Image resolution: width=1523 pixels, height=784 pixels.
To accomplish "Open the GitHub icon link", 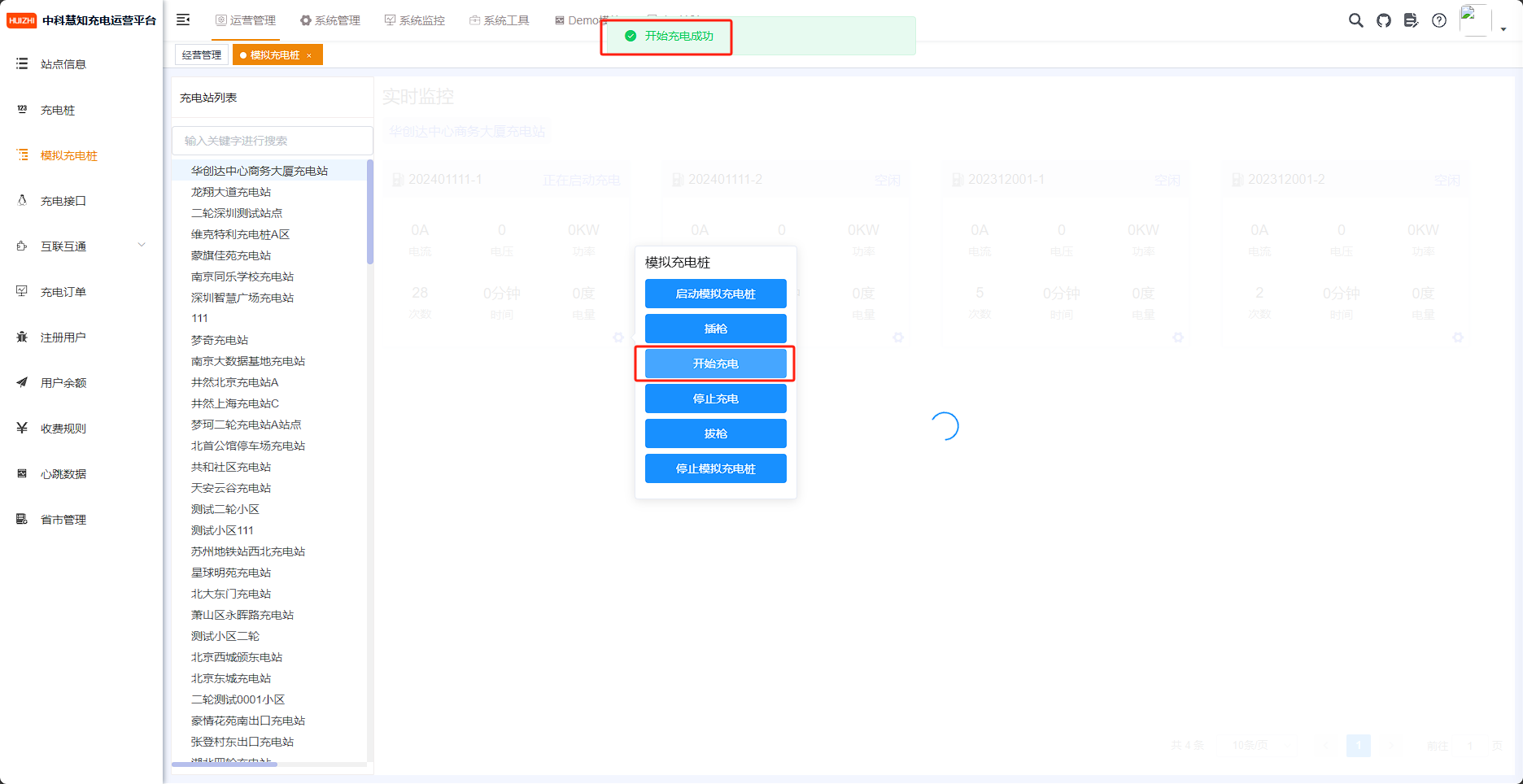I will coord(1384,20).
